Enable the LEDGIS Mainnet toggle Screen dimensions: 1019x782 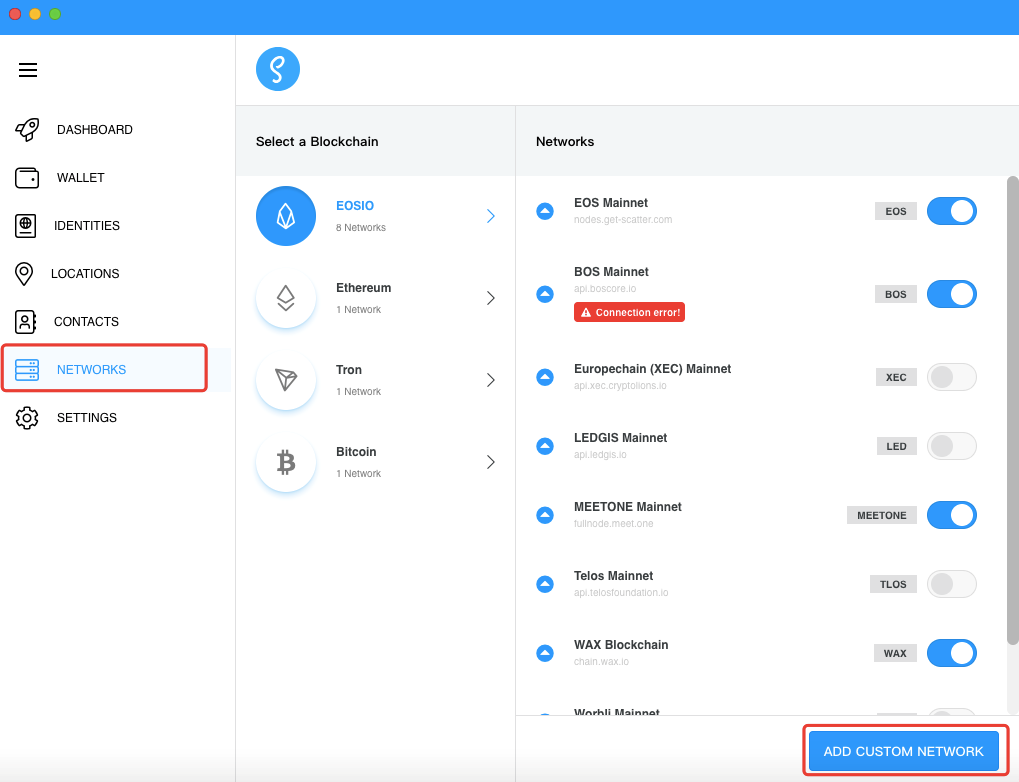[951, 446]
